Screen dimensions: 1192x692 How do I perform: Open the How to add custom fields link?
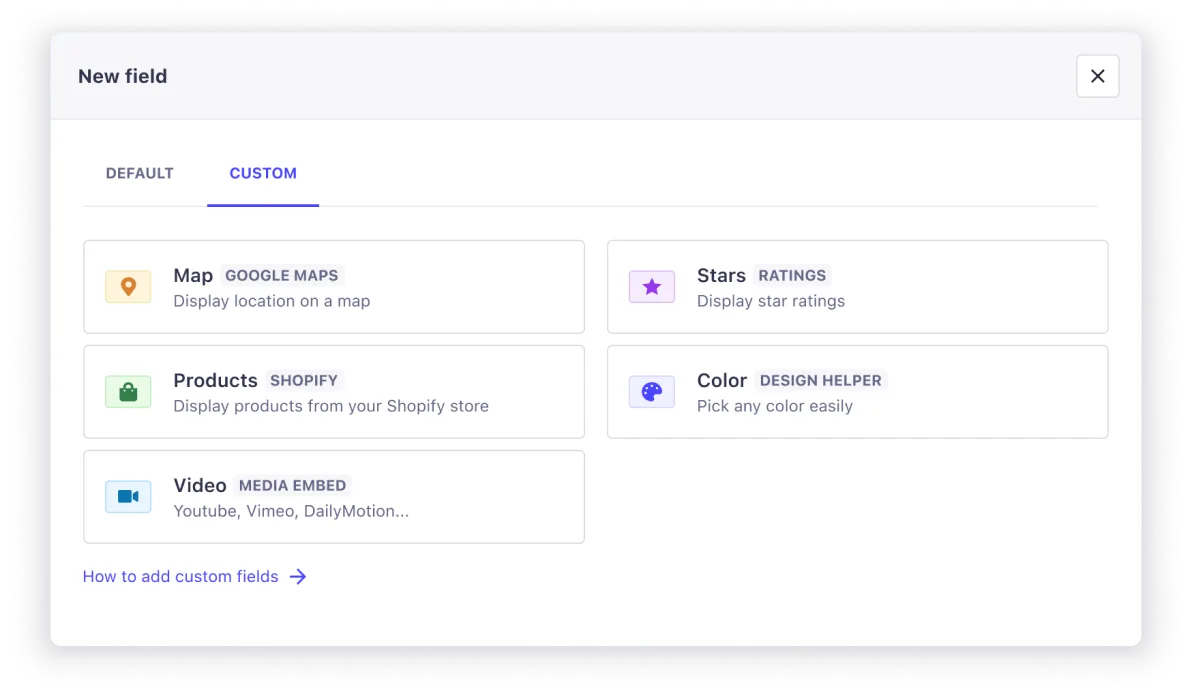[180, 576]
